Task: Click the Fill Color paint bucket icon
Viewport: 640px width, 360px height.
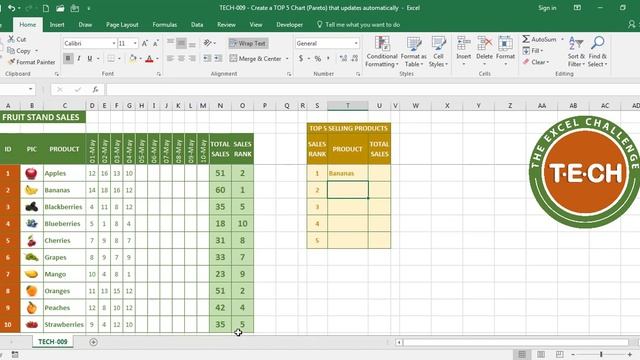Action: [x=132, y=59]
